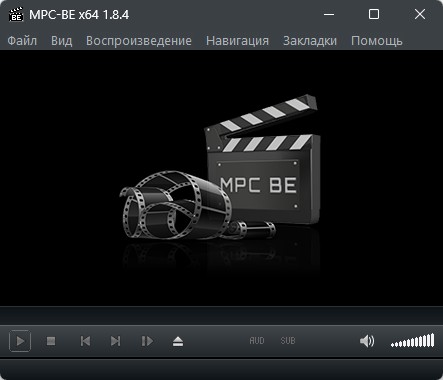Close the MPC-BE window
443x380 pixels.
click(x=420, y=14)
